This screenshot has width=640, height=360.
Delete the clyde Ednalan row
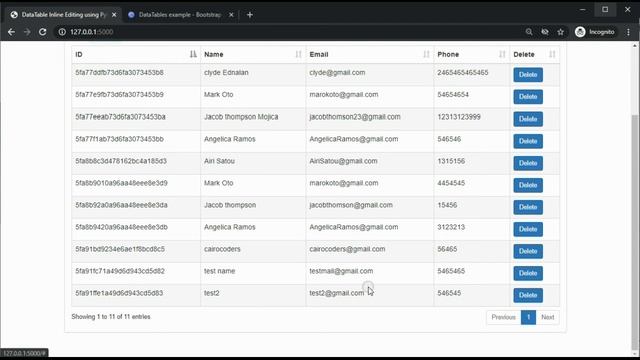tap(528, 75)
